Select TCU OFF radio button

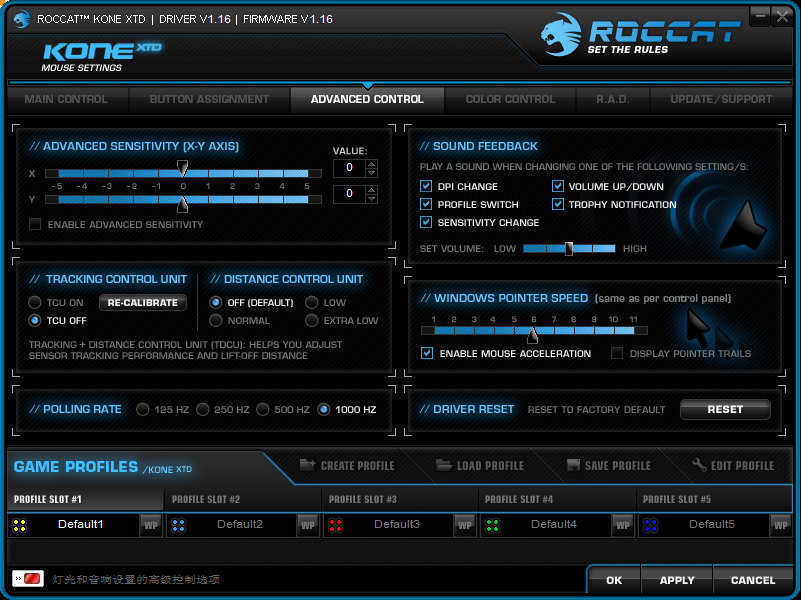point(35,320)
